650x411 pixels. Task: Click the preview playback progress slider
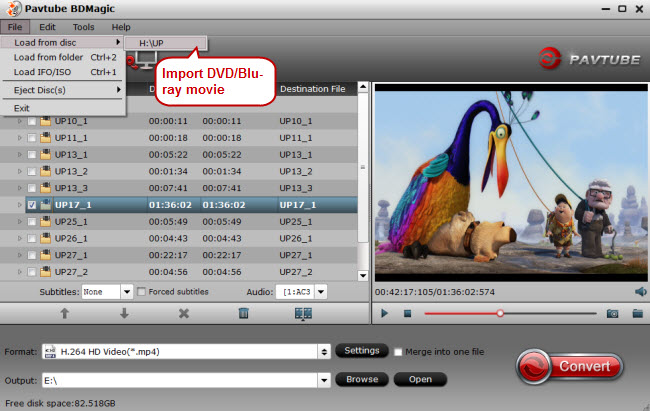510,314
